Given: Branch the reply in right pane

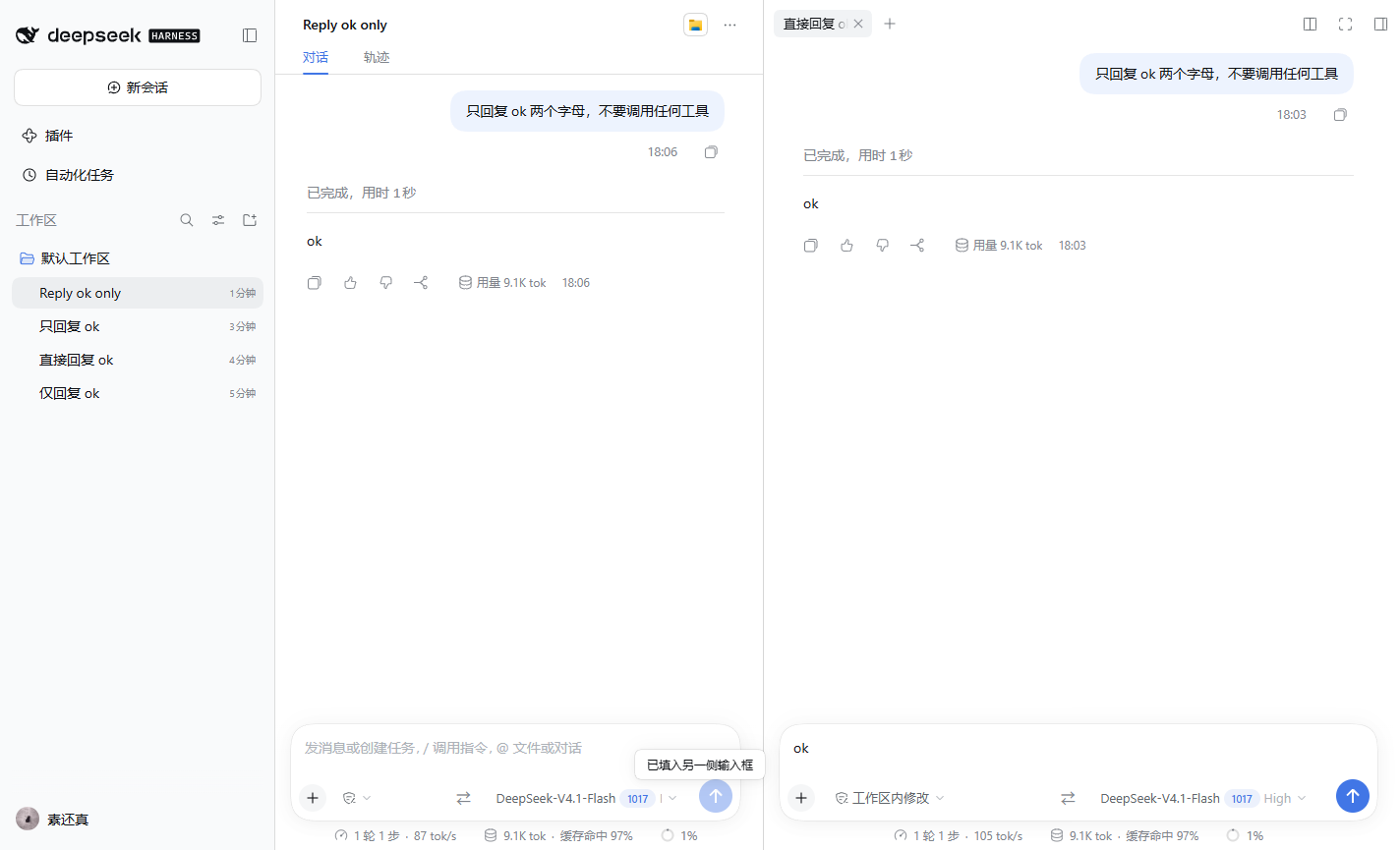Looking at the screenshot, I should pyautogui.click(x=917, y=246).
